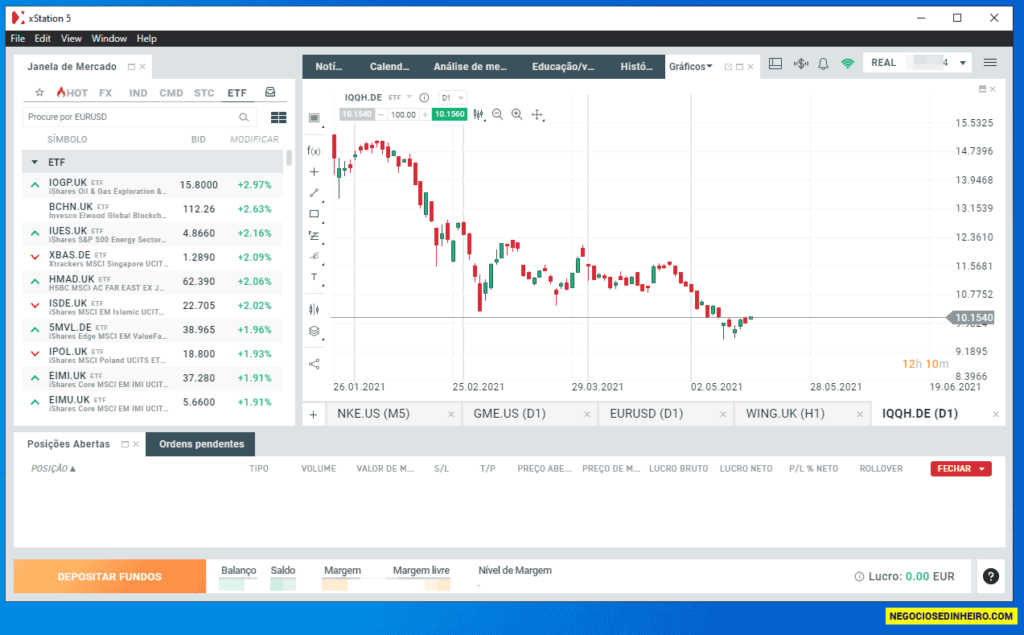The height and width of the screenshot is (635, 1024).
Task: Click the search magnifier in symbol search
Action: click(244, 117)
